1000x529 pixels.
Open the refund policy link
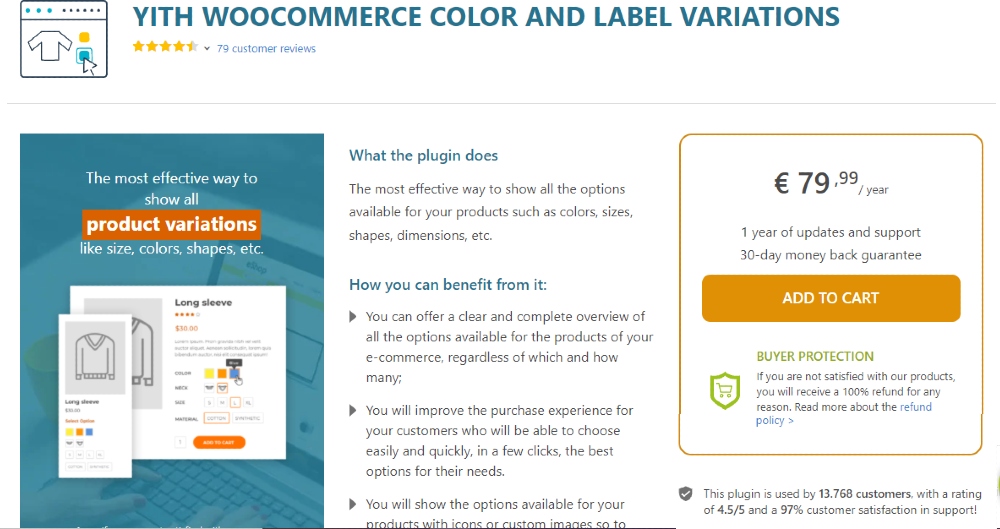pyautogui.click(x=844, y=414)
